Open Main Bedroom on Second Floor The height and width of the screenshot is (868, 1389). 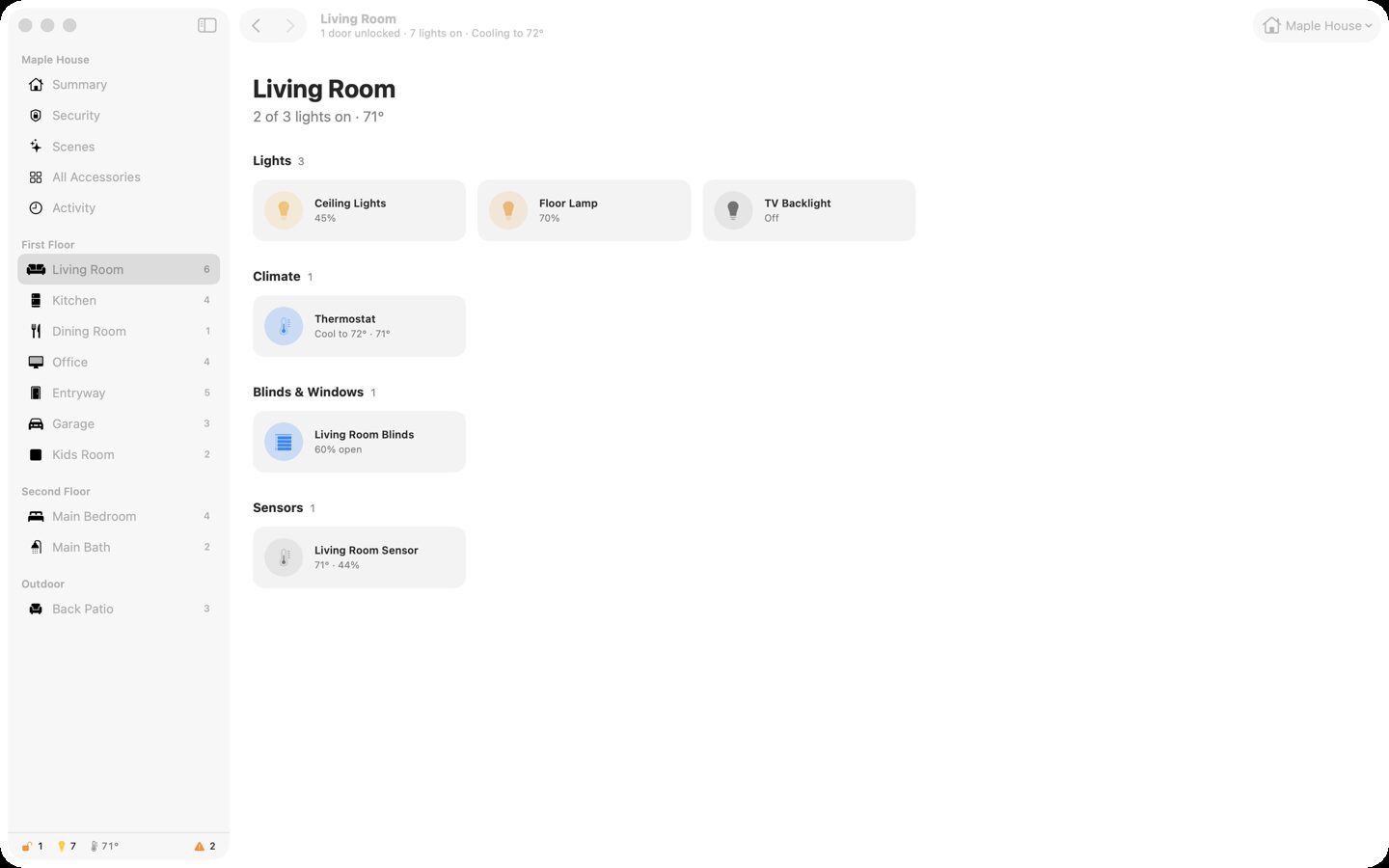coord(119,517)
